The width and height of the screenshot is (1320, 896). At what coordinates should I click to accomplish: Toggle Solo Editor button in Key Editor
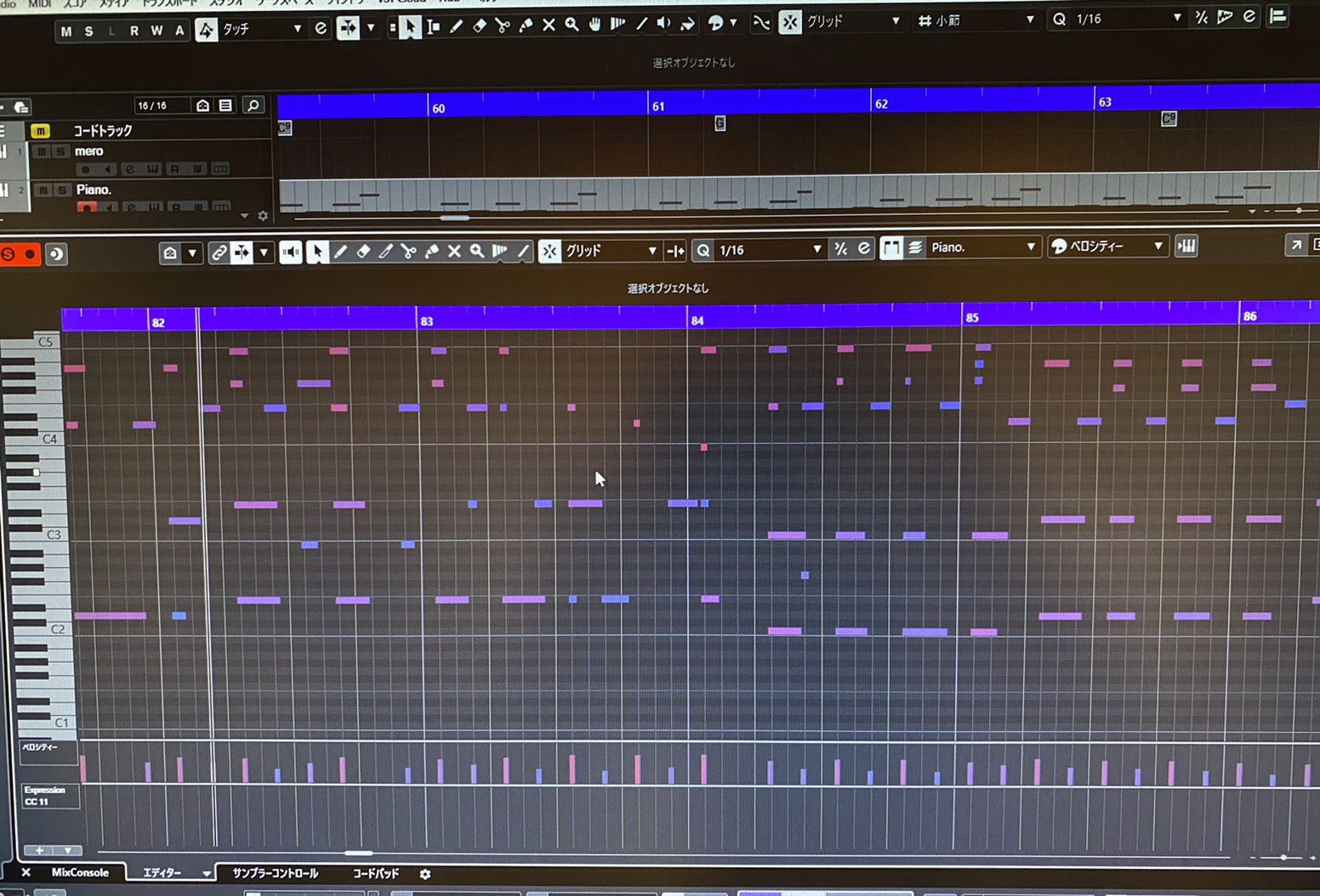click(9, 253)
